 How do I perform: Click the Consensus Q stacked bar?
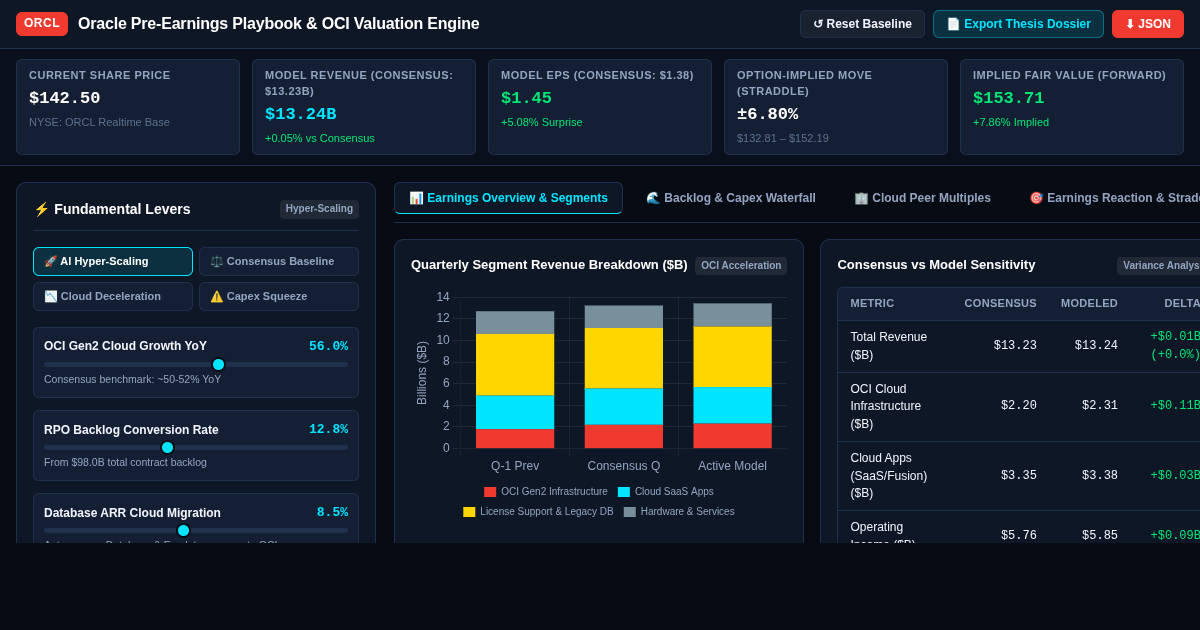(x=624, y=377)
